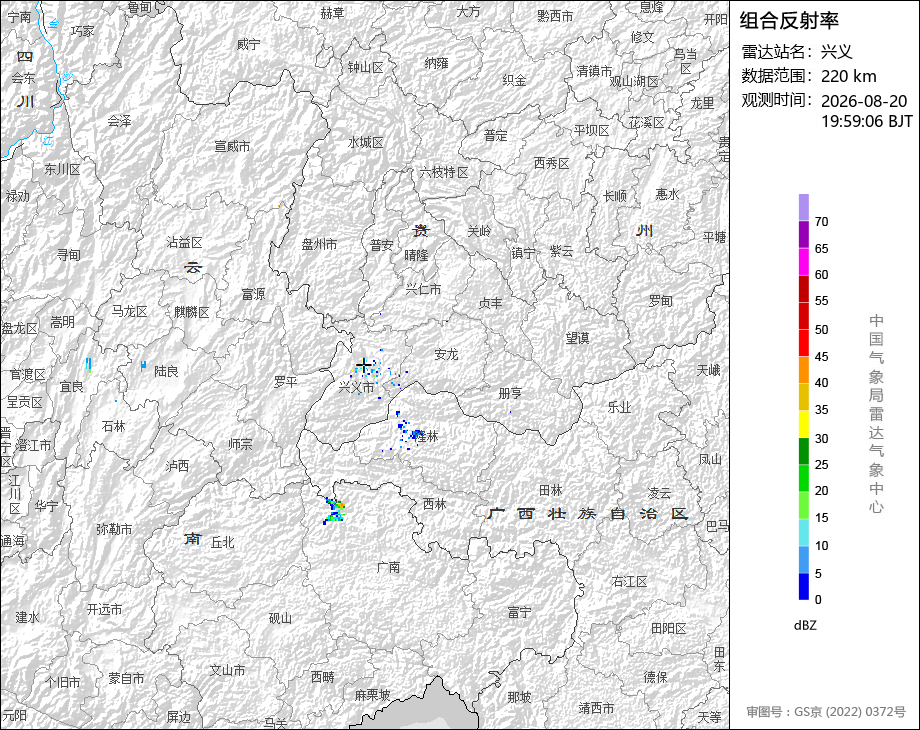Click the radar echo cluster near 隆林
The image size is (920, 730).
point(409,433)
